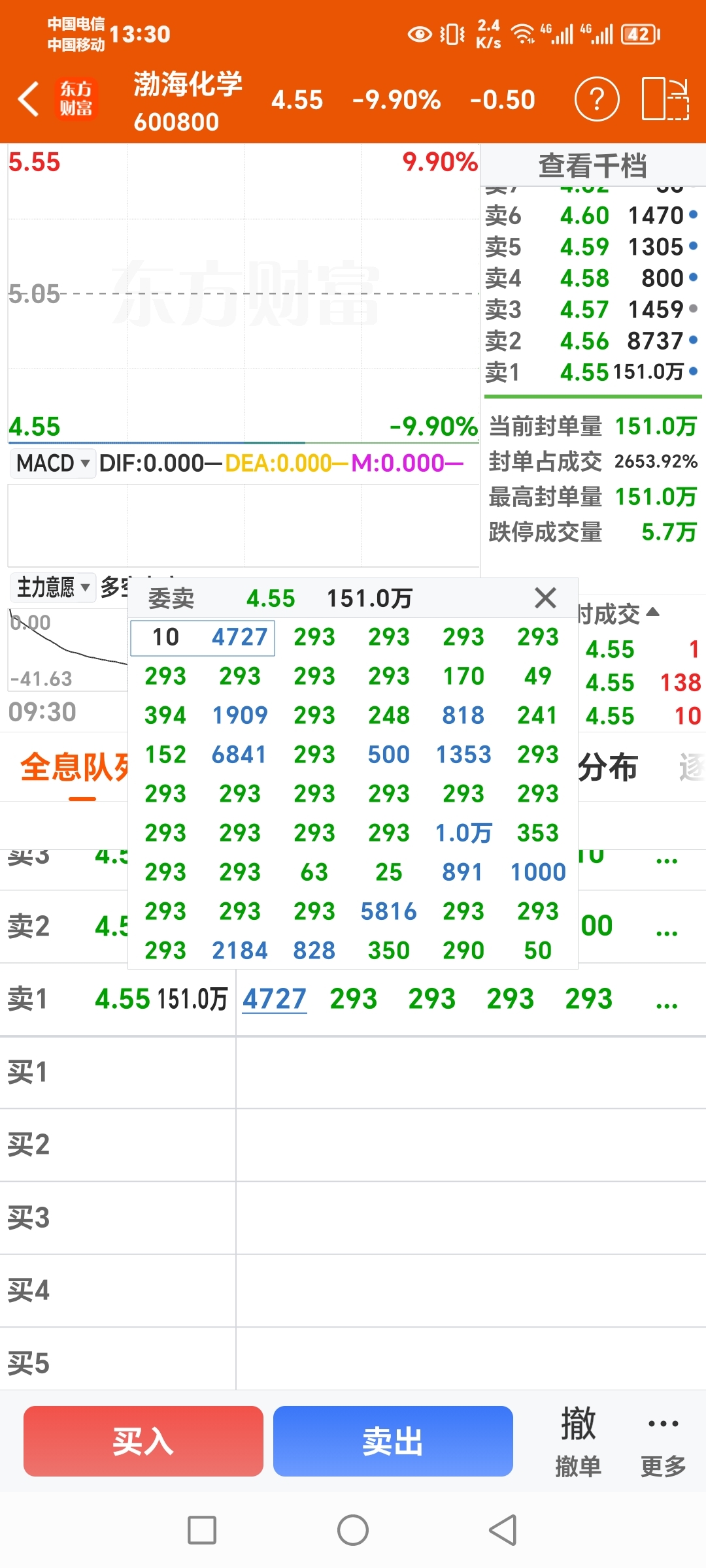Open the 东方财富 logo icon
Screen dimensions: 706x1568
pos(76,99)
